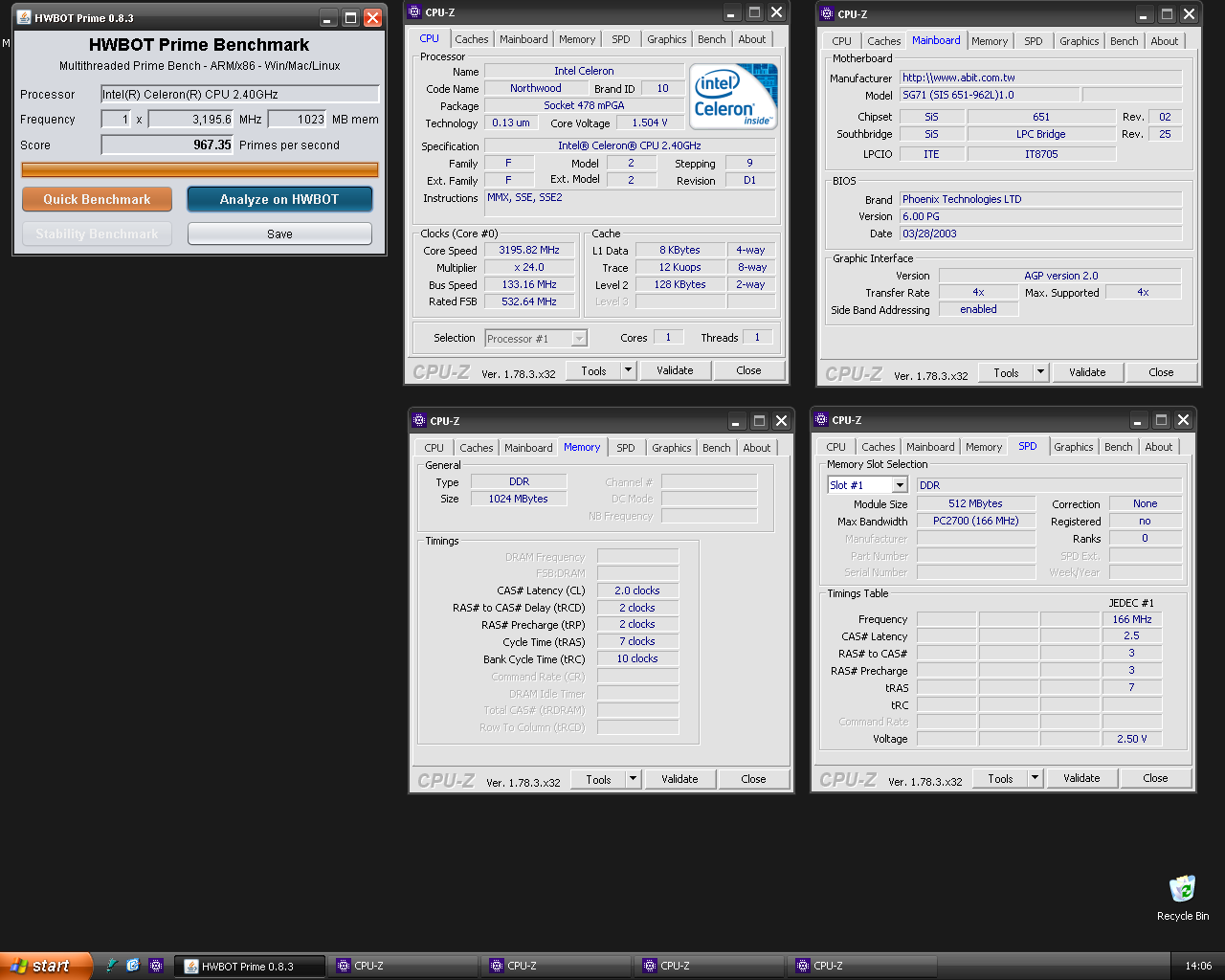Click the Close button in CPU window footer
This screenshot has height=980, width=1225.
point(748,370)
